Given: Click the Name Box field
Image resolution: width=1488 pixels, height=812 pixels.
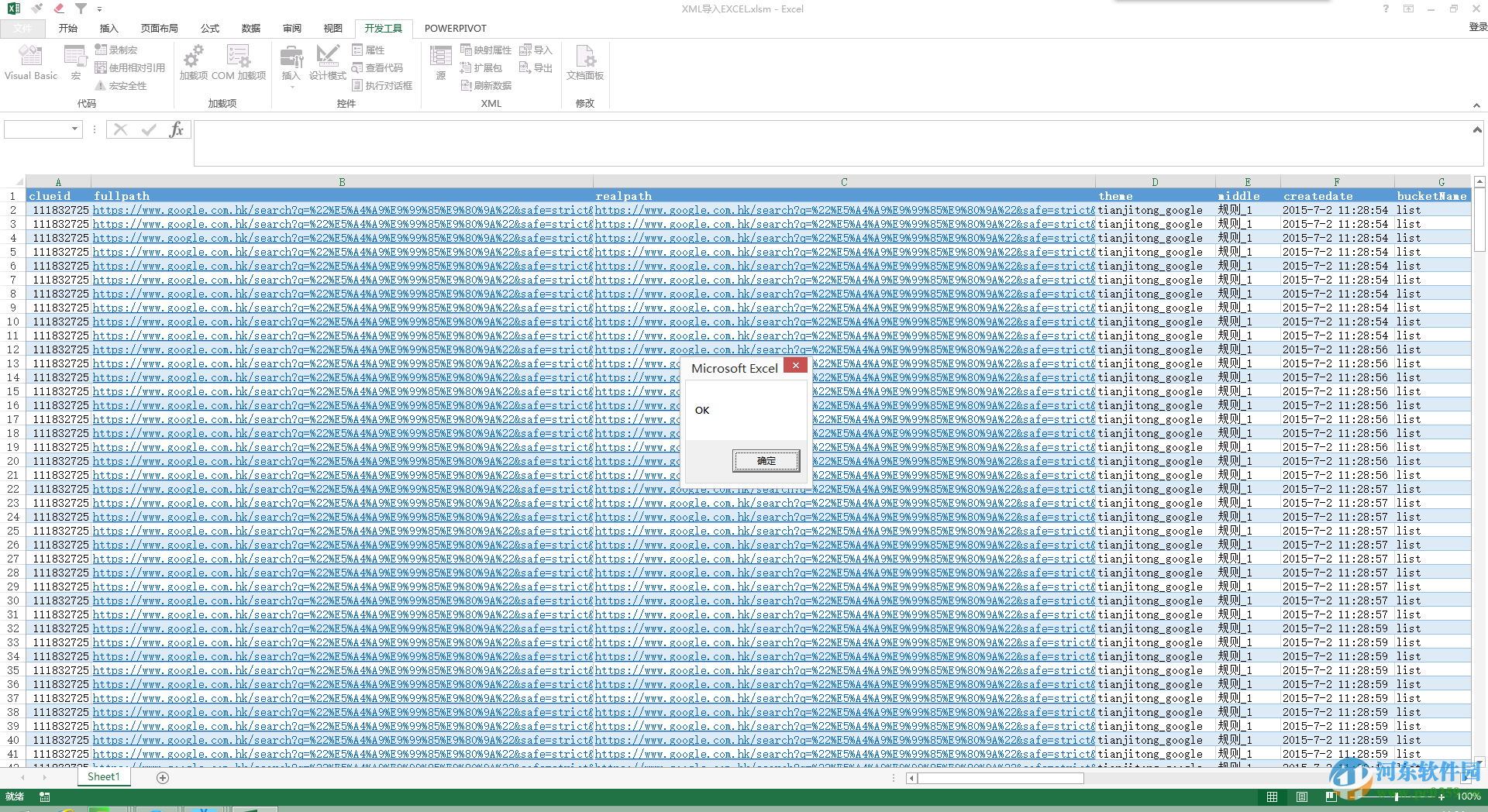Looking at the screenshot, I should (37, 129).
